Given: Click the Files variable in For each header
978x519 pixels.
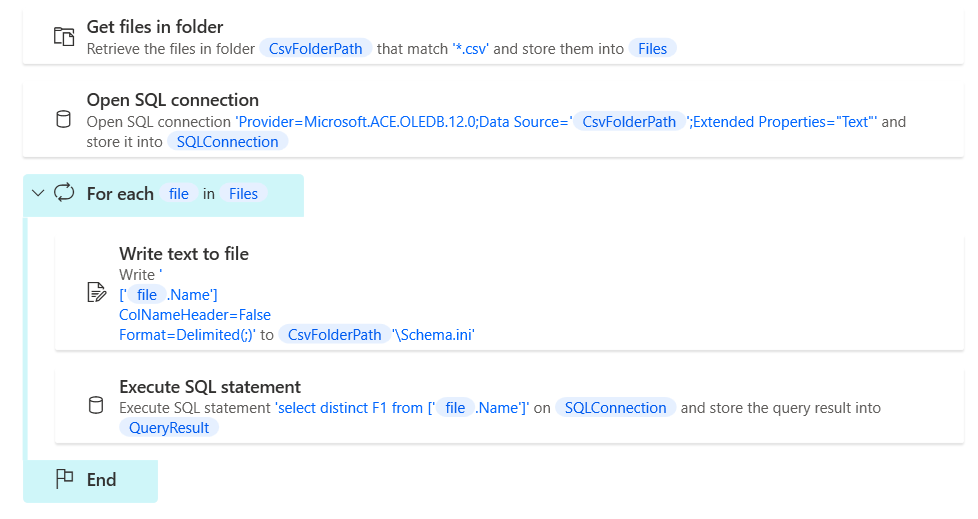Looking at the screenshot, I should click(x=243, y=194).
